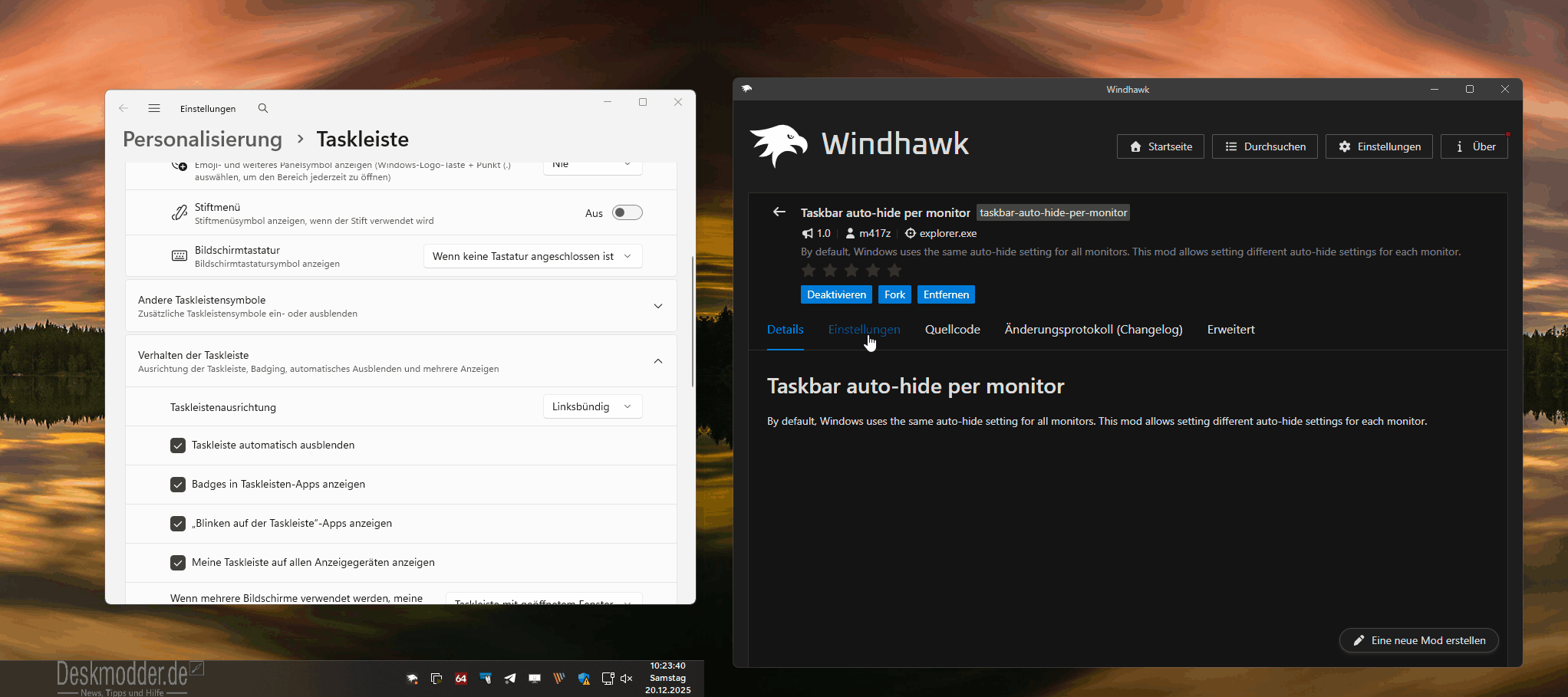Open the Bildschirmtastatur dropdown
This screenshot has height=697, width=1568.
click(532, 257)
